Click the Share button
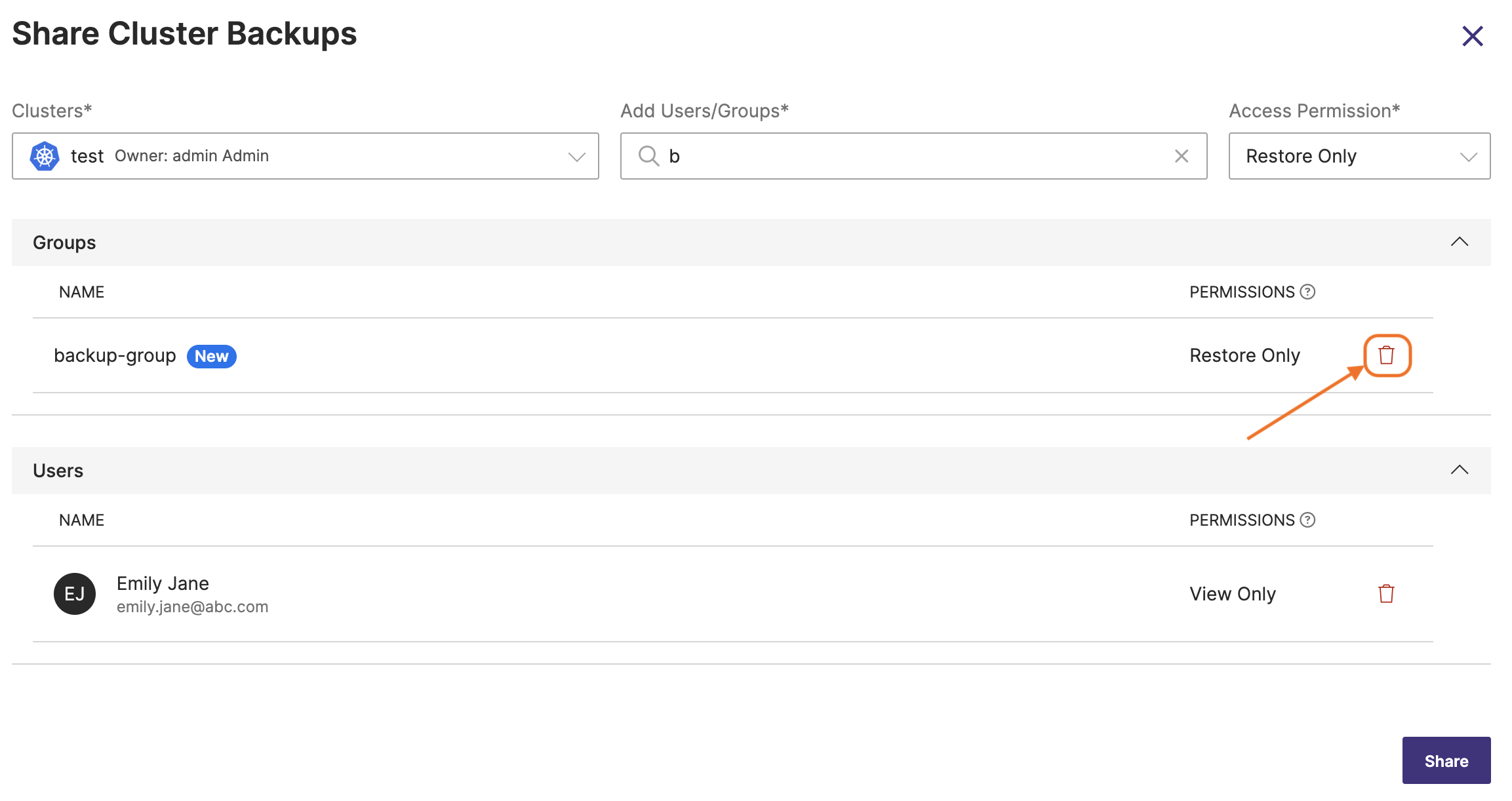This screenshot has height=801, width=1512. tap(1446, 760)
